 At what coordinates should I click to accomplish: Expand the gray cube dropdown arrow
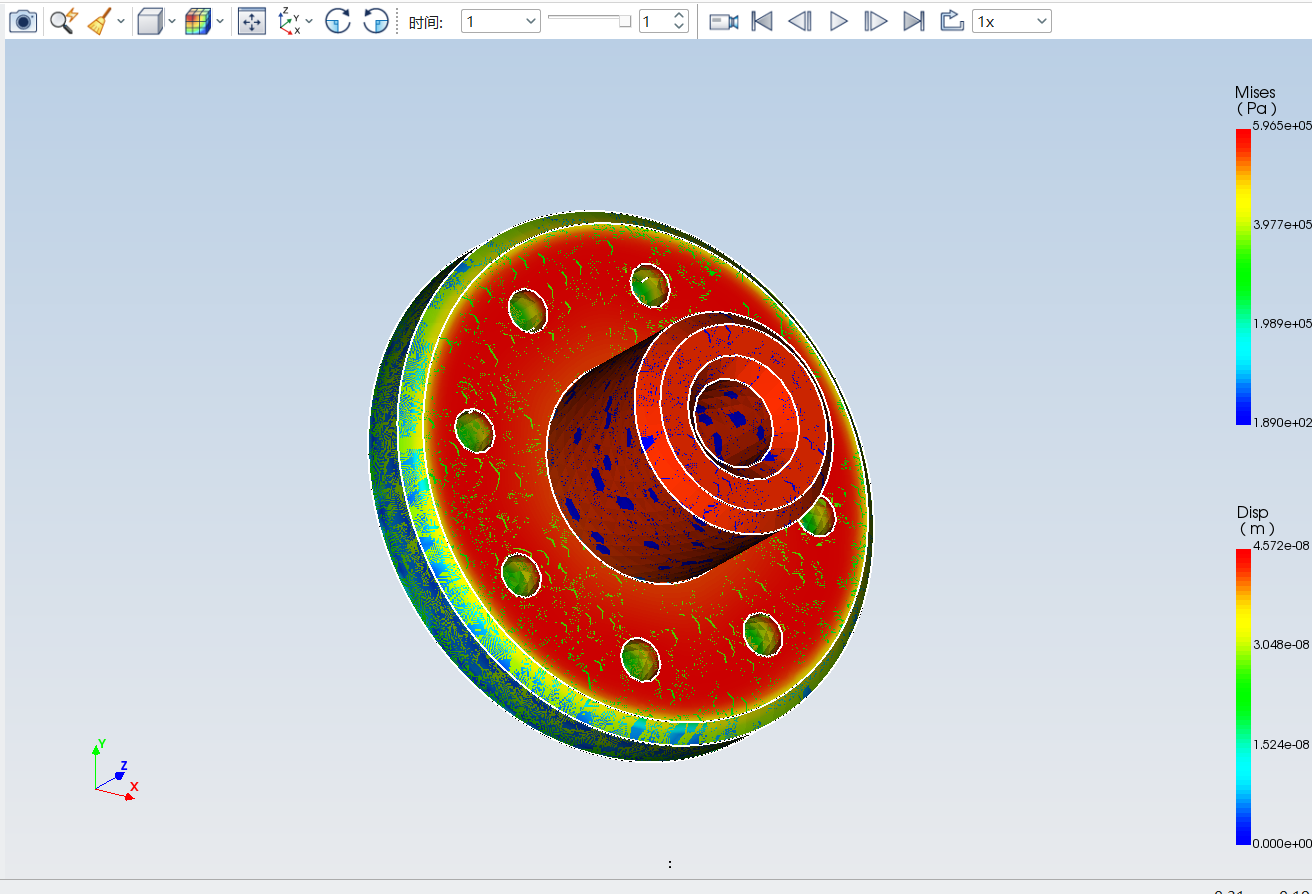pyautogui.click(x=172, y=21)
